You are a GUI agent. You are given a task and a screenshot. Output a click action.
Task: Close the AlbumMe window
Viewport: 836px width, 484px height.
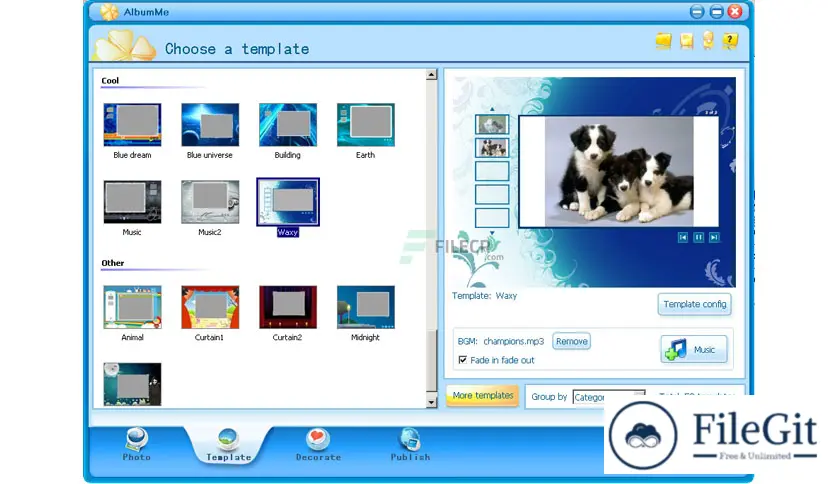coord(735,12)
